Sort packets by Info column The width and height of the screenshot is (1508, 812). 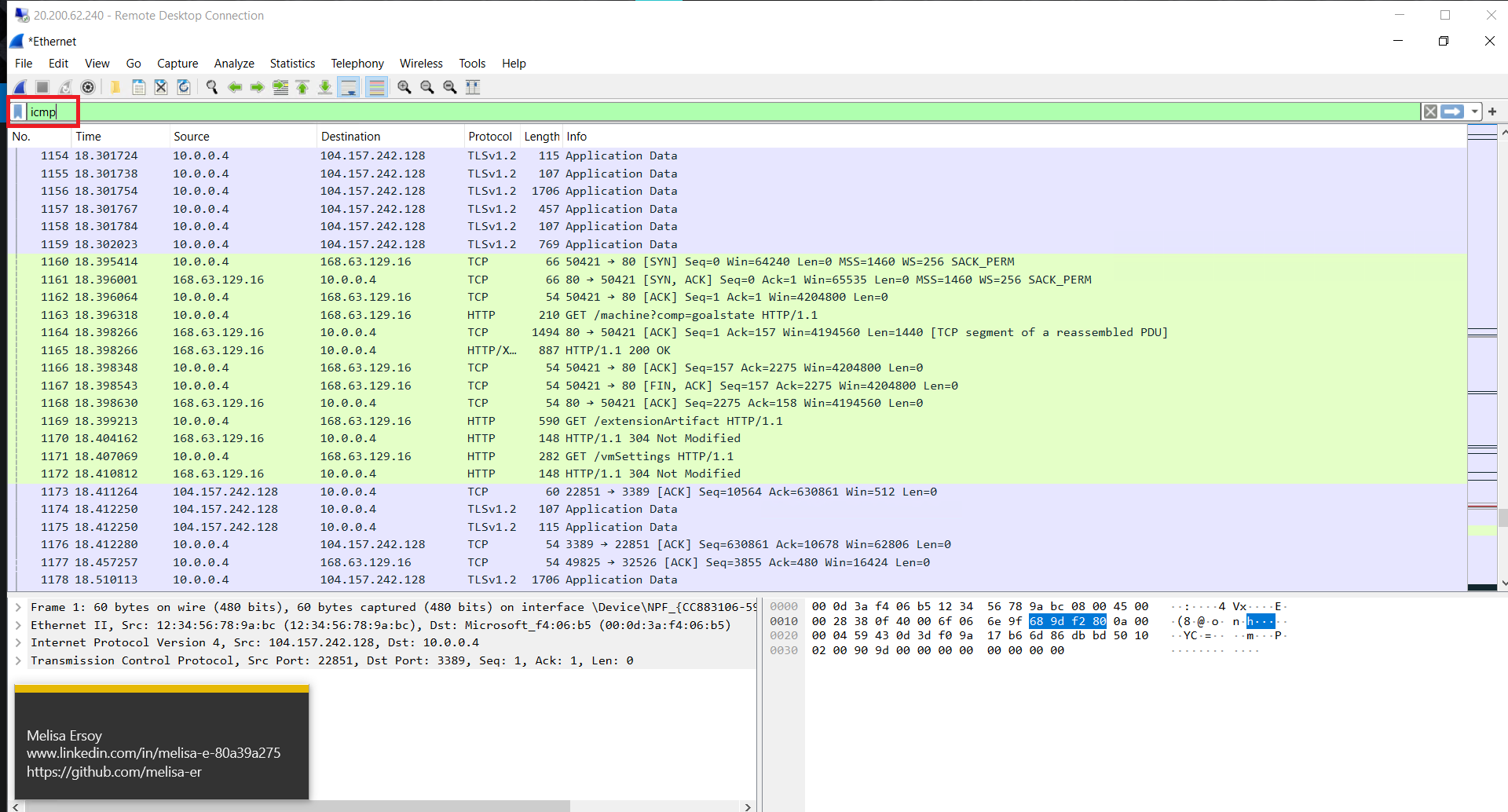pos(1015,137)
